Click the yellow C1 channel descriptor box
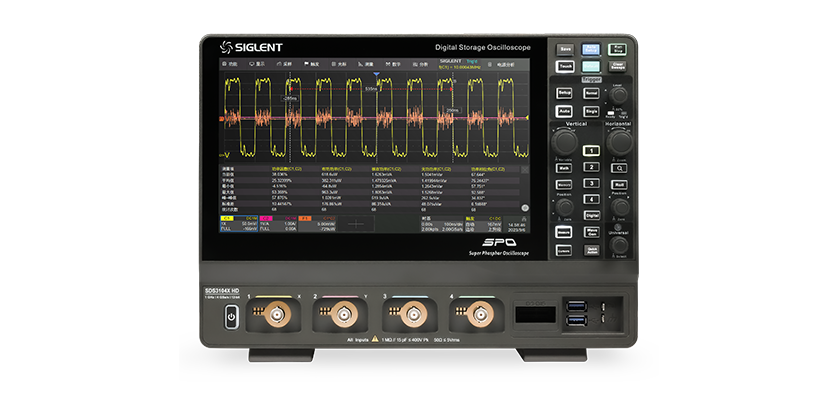 click(x=239, y=224)
